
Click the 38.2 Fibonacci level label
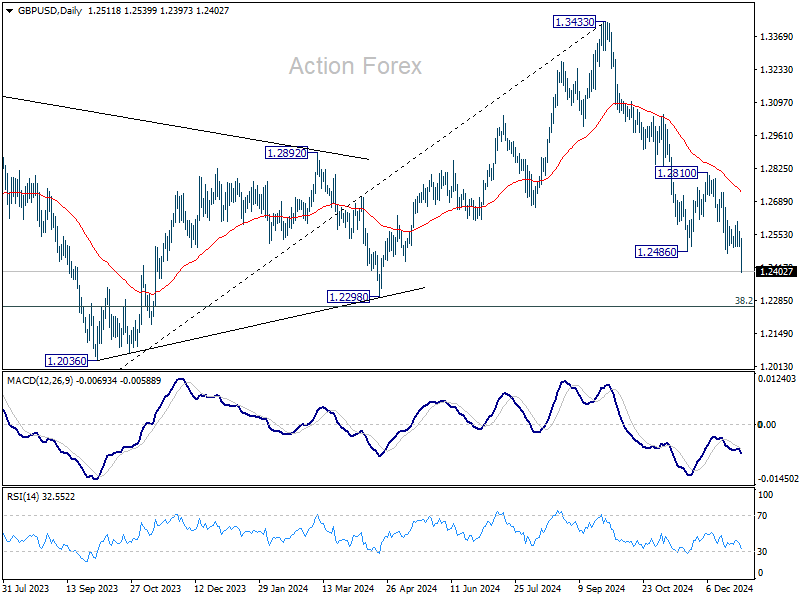(x=743, y=301)
